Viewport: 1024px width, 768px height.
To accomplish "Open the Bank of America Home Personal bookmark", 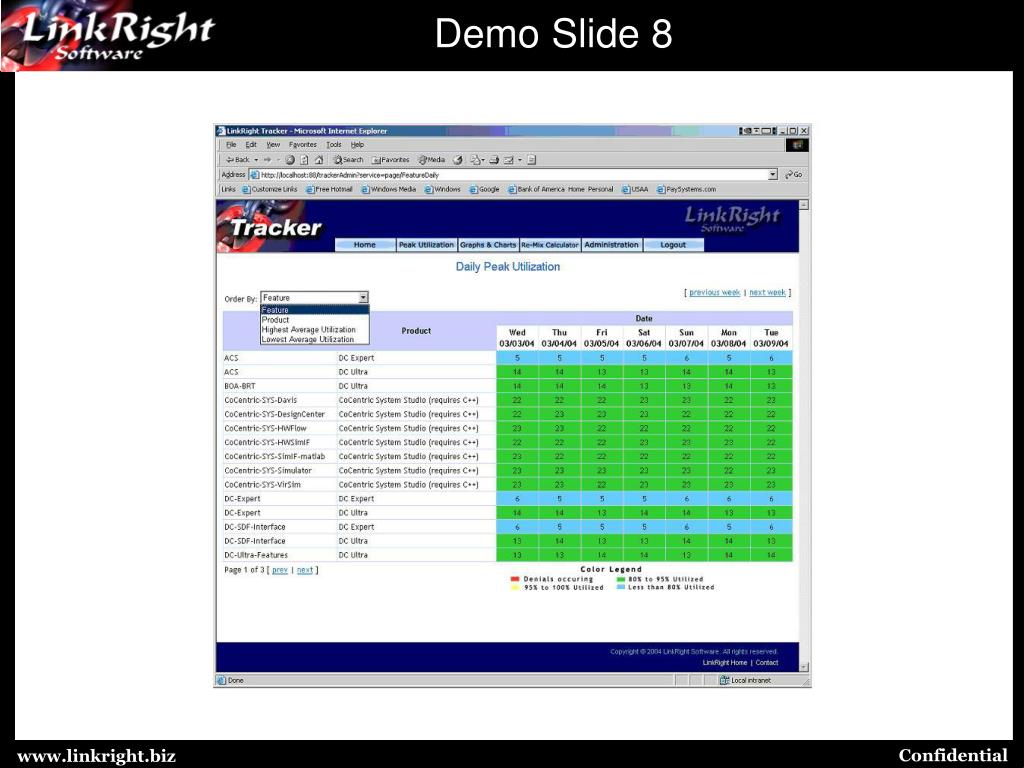I will click(x=561, y=189).
